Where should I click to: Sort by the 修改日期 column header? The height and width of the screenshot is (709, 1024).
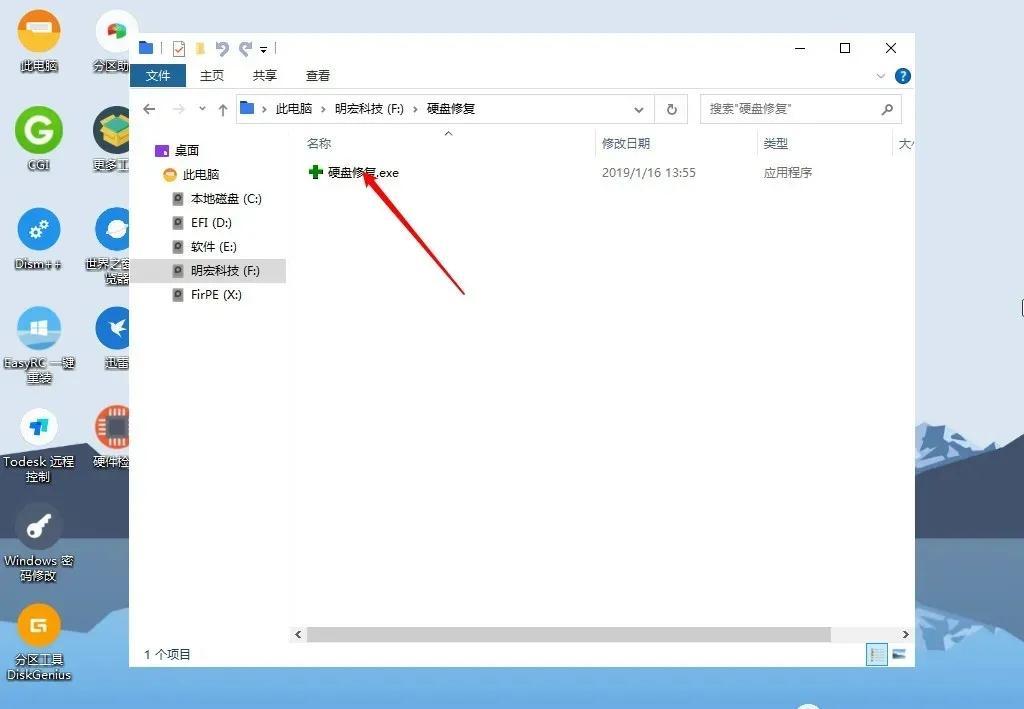[626, 144]
